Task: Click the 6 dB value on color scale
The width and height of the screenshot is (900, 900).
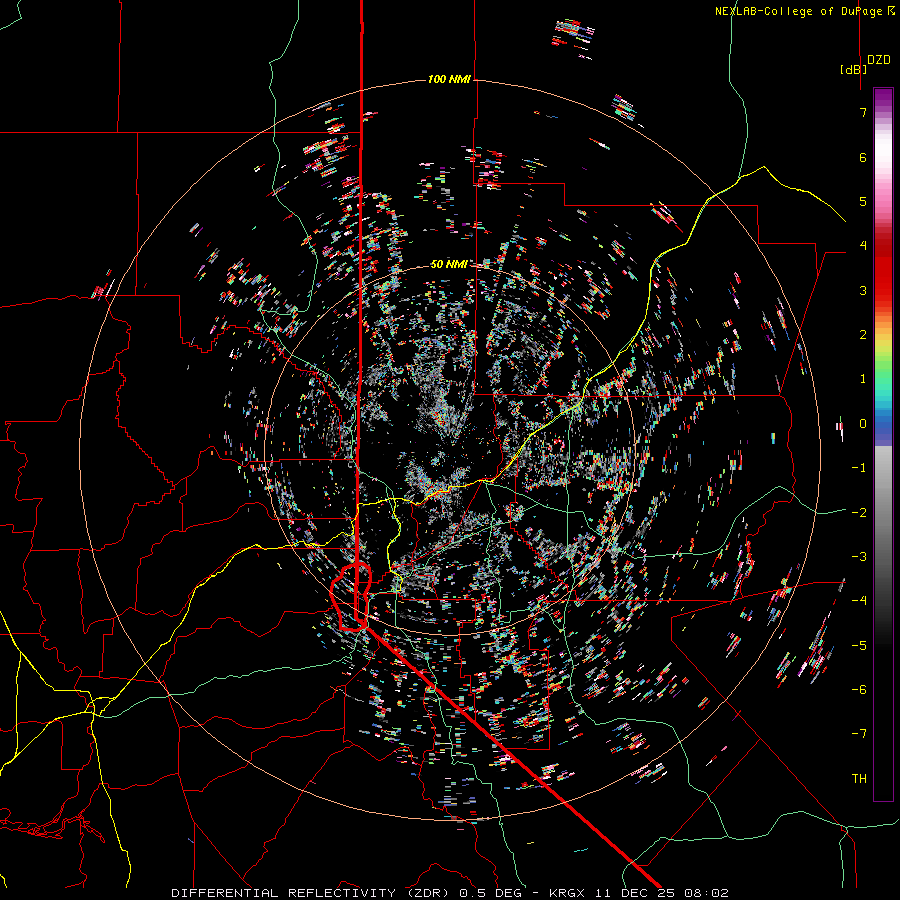Action: 863,157
